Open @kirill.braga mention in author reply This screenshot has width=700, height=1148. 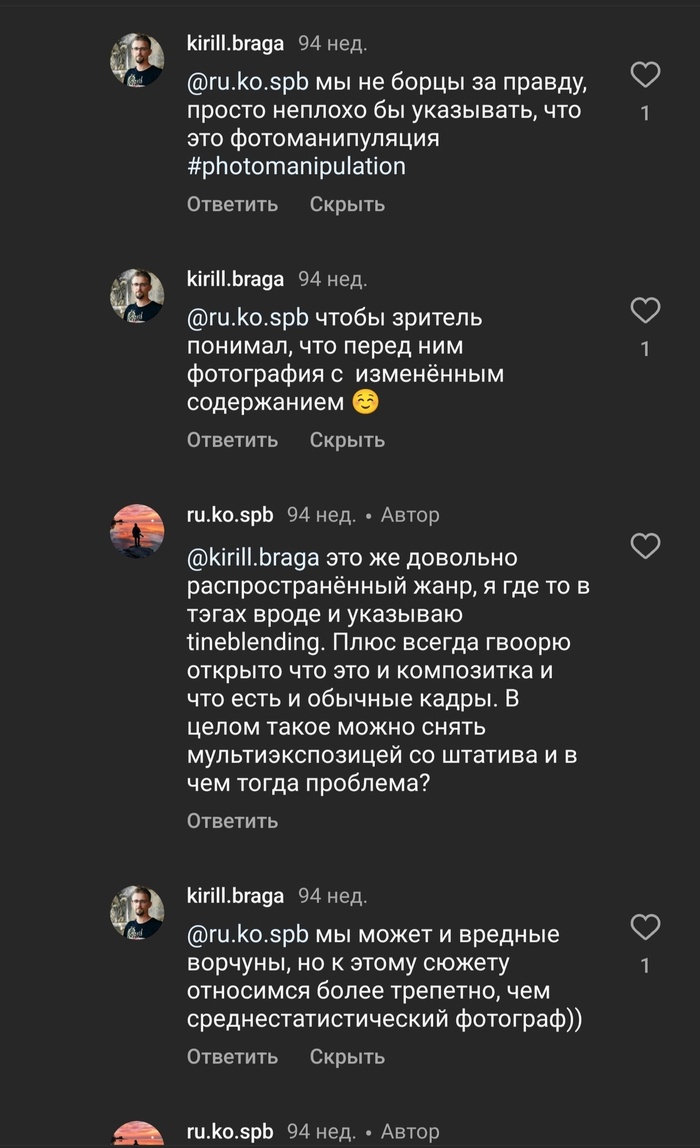click(253, 557)
